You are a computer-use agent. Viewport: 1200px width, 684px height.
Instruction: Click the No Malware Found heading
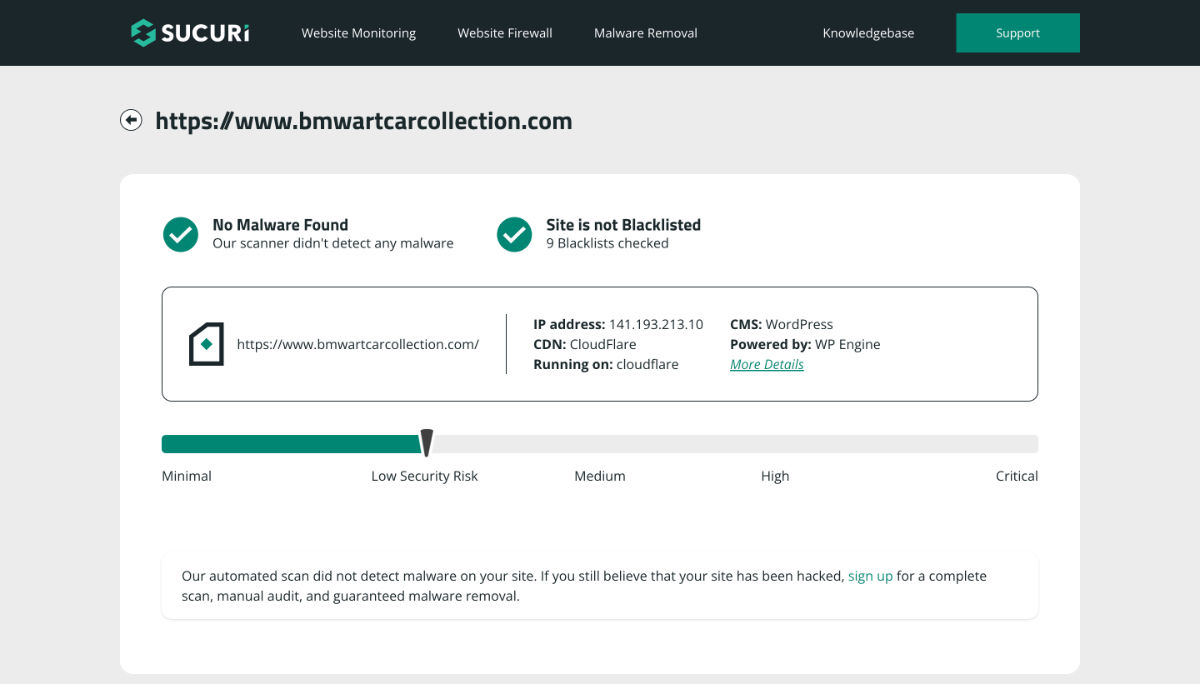point(280,225)
